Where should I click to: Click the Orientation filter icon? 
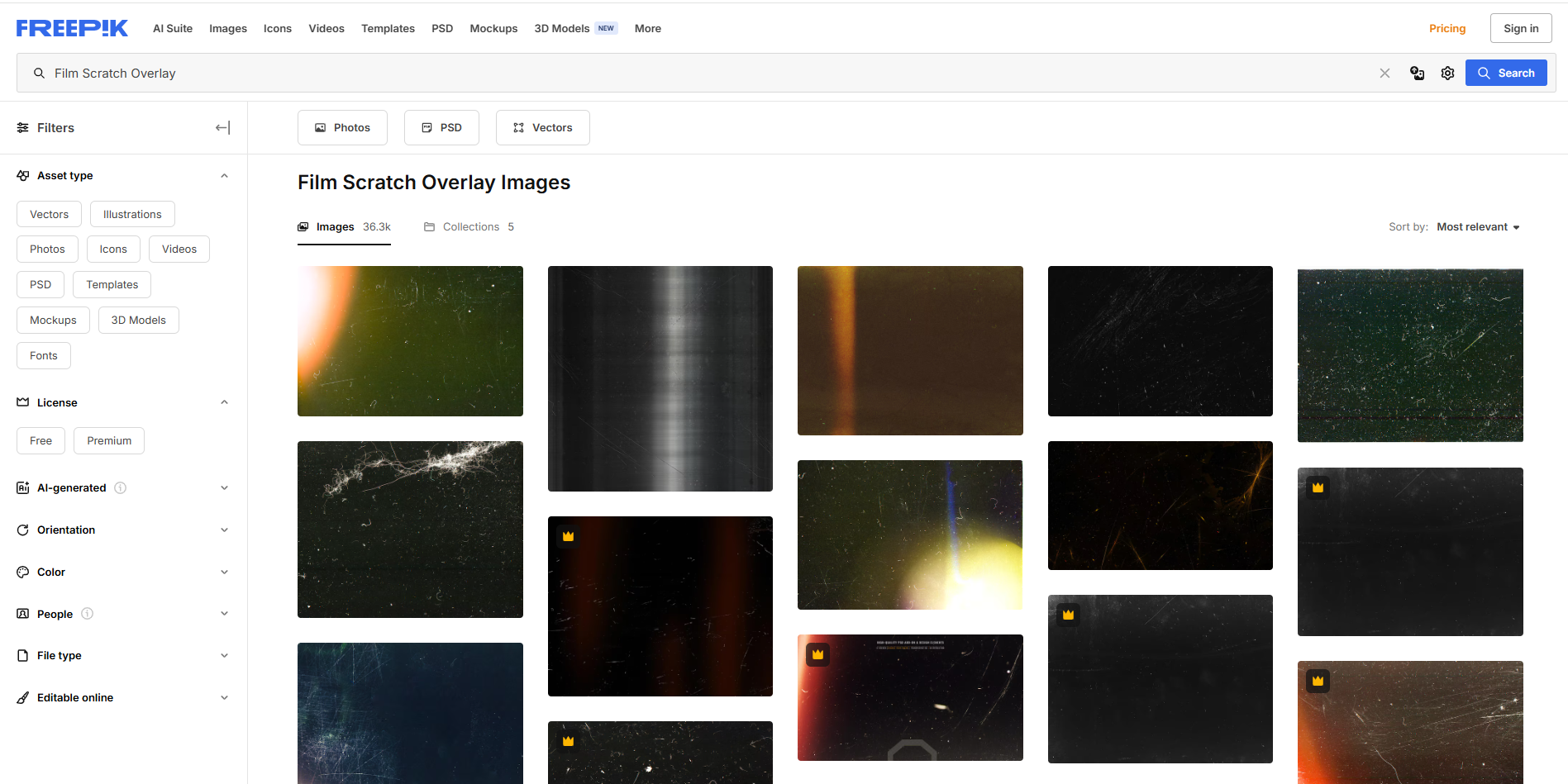[x=23, y=530]
